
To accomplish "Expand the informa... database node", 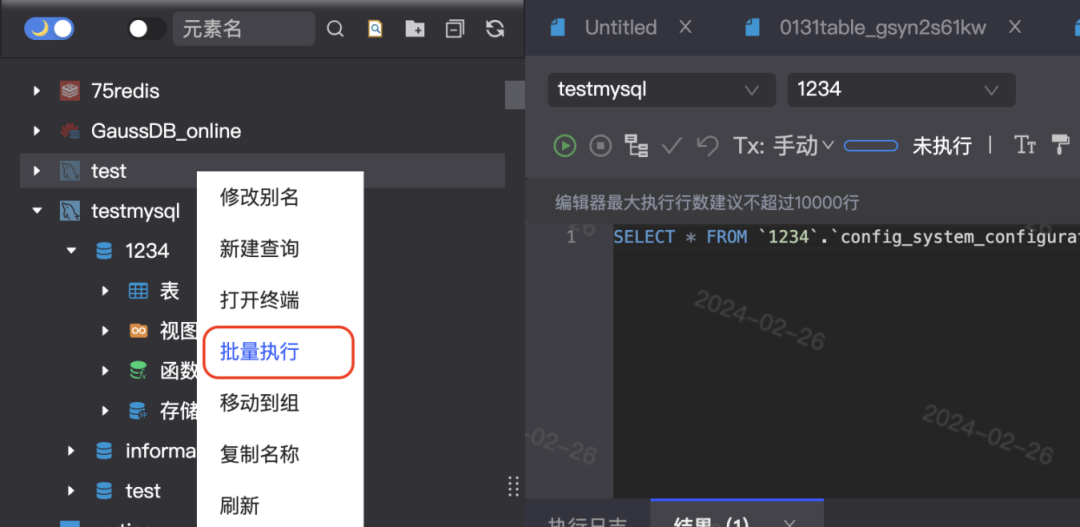I will [x=71, y=451].
